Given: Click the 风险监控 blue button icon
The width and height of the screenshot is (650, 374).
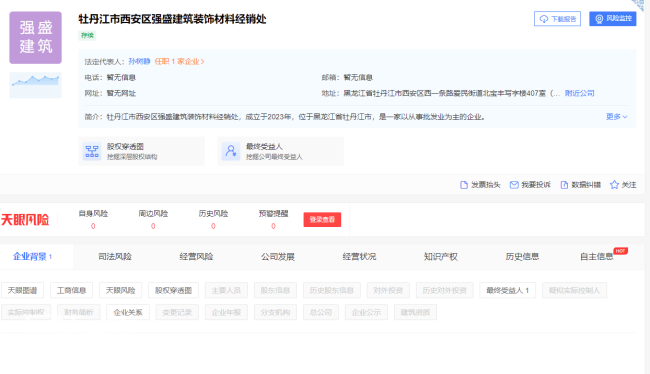Looking at the screenshot, I should click(x=599, y=19).
